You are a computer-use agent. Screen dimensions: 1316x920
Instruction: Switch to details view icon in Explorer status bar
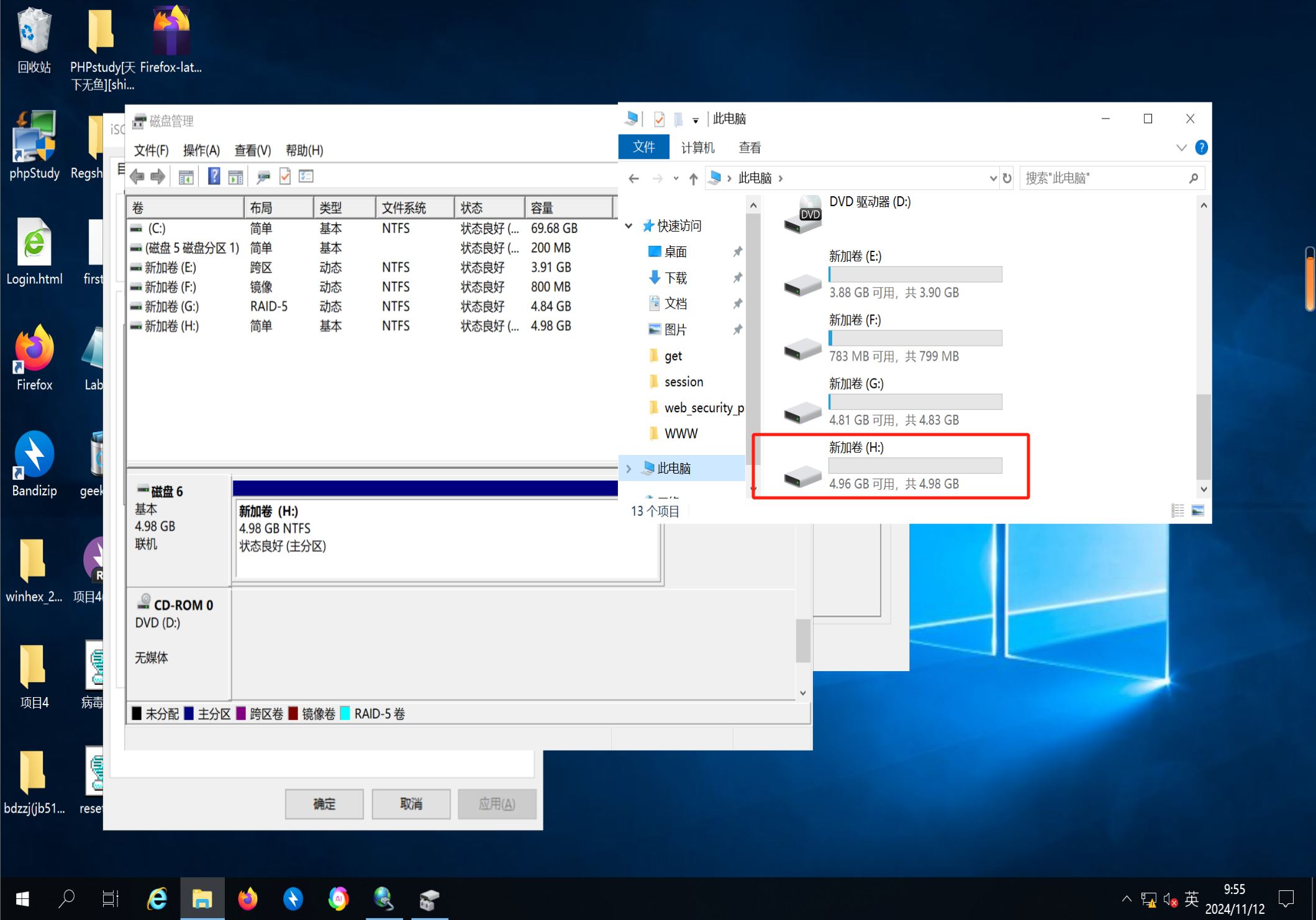coord(1178,511)
